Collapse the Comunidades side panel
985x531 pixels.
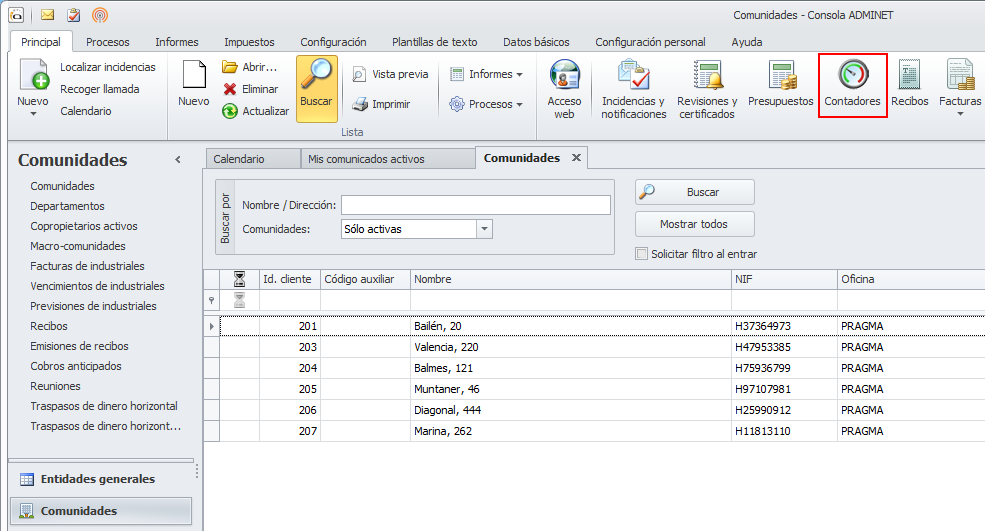click(178, 160)
